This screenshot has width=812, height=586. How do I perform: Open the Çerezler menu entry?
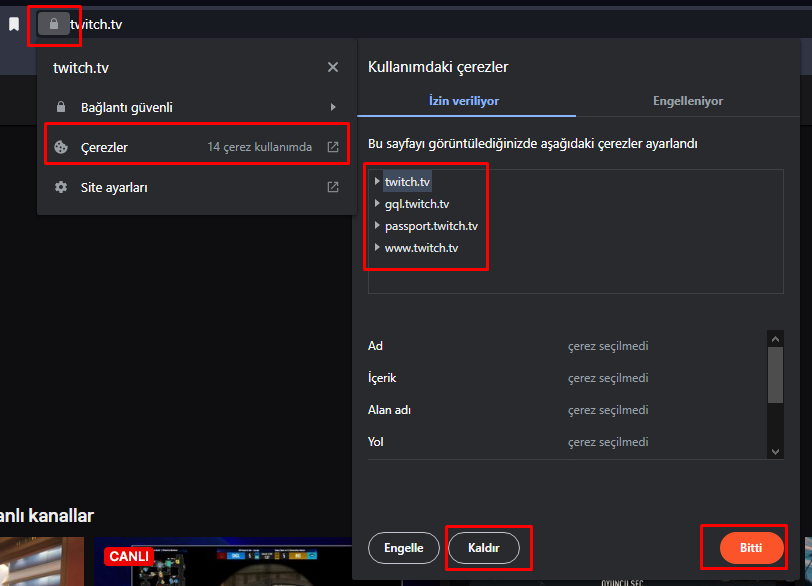pos(197,147)
